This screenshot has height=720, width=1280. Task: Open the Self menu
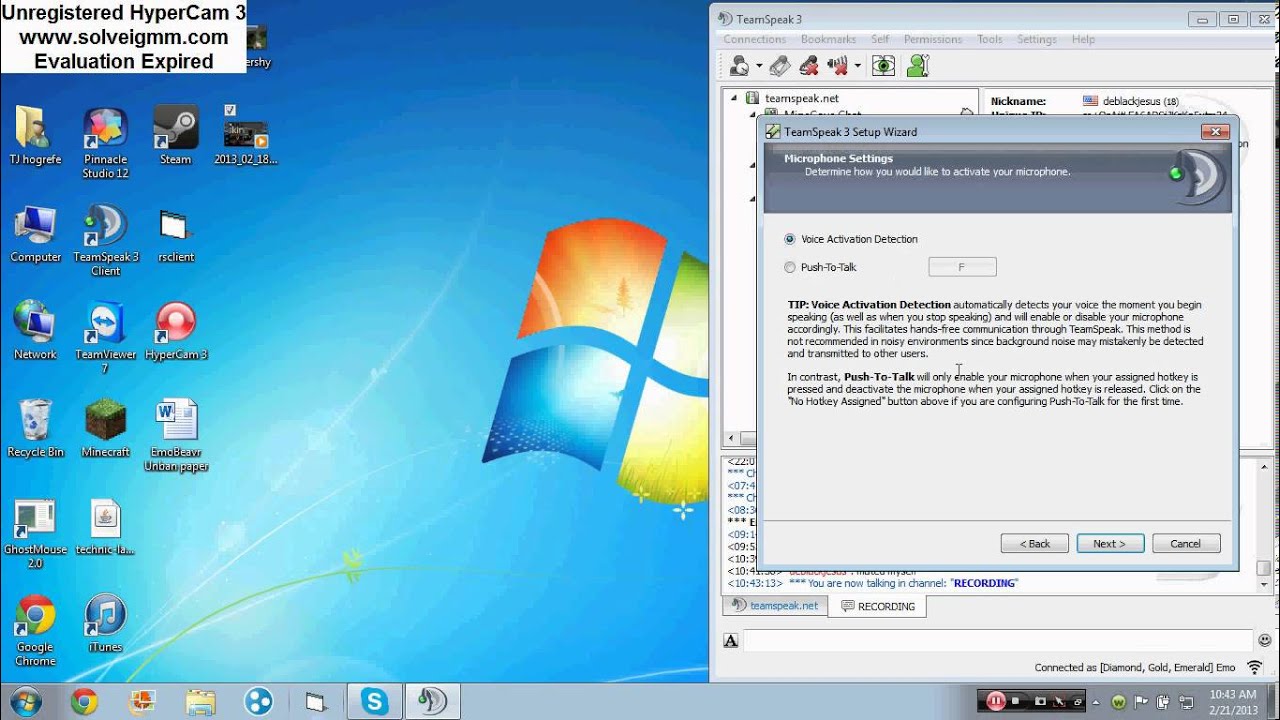[x=880, y=39]
